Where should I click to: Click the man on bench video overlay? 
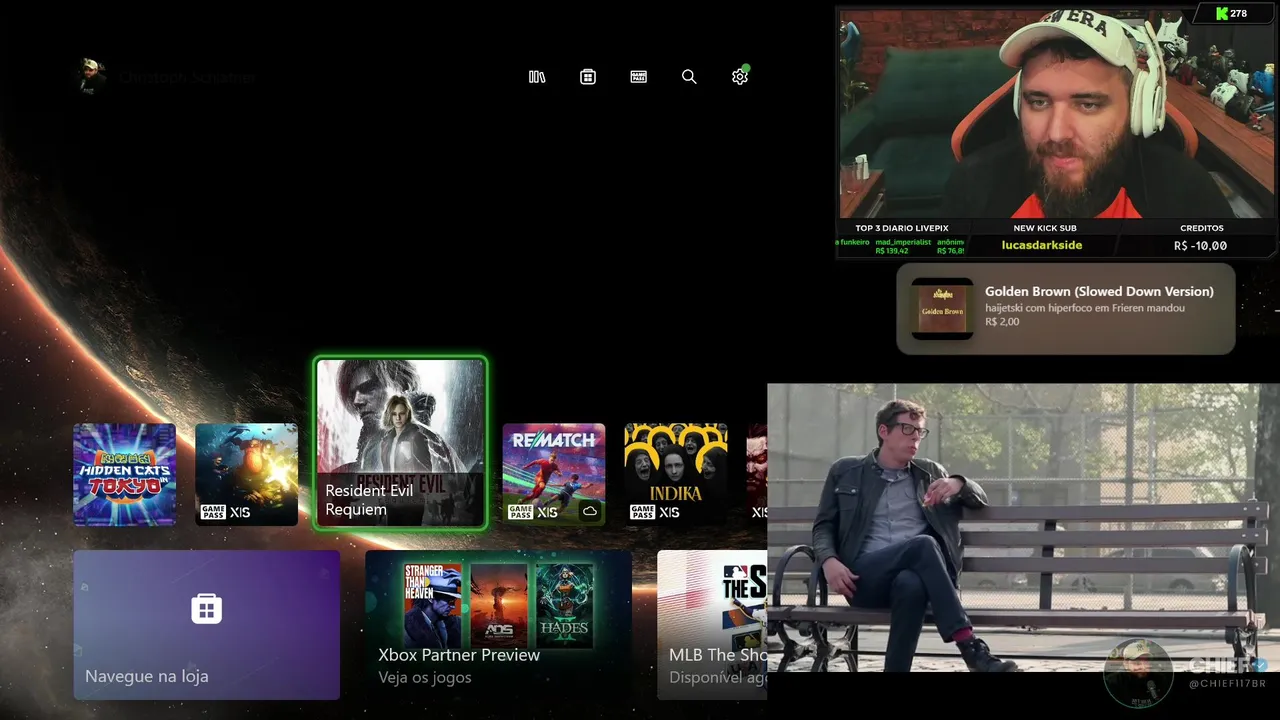click(x=1023, y=527)
